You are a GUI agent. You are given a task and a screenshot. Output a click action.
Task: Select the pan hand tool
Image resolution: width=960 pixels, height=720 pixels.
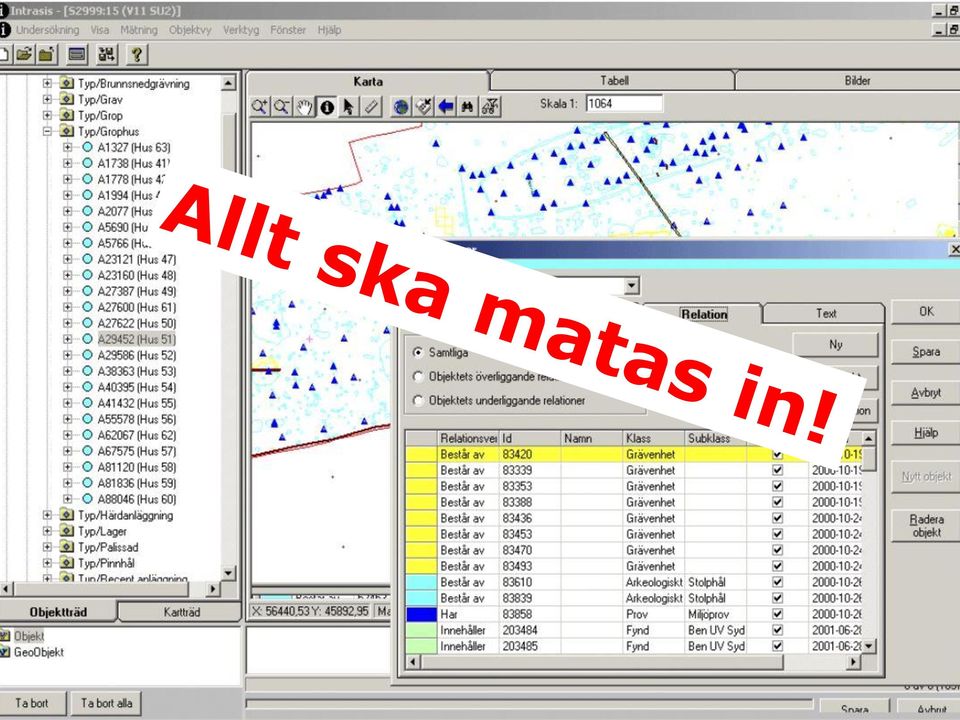pyautogui.click(x=304, y=107)
